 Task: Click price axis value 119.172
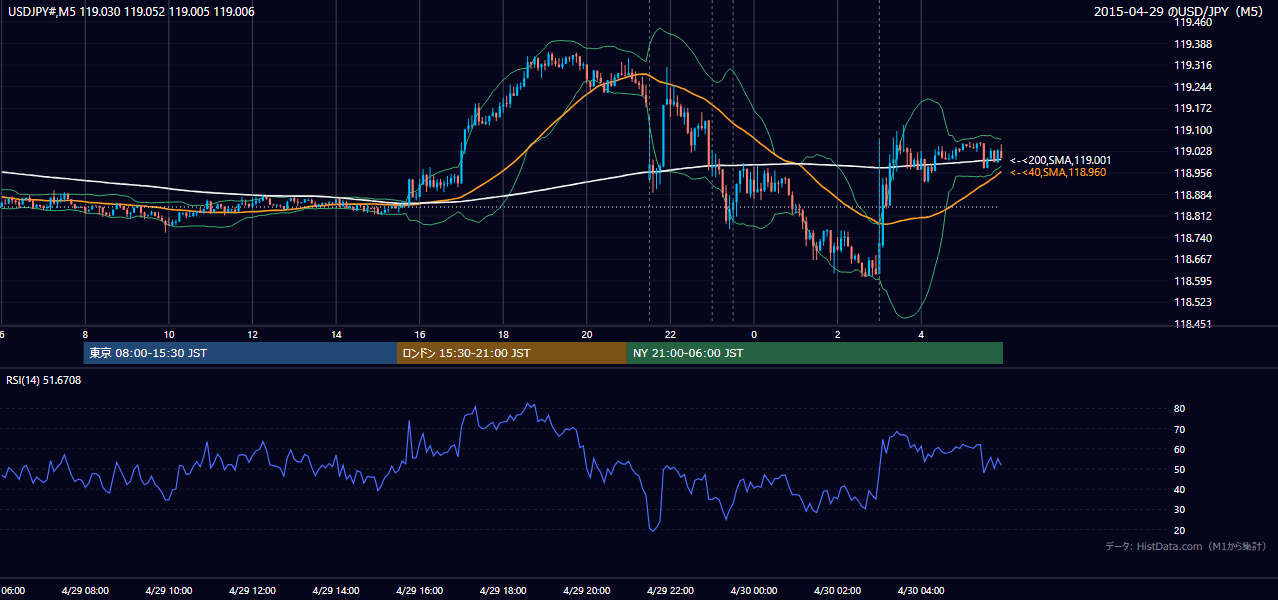click(1192, 108)
